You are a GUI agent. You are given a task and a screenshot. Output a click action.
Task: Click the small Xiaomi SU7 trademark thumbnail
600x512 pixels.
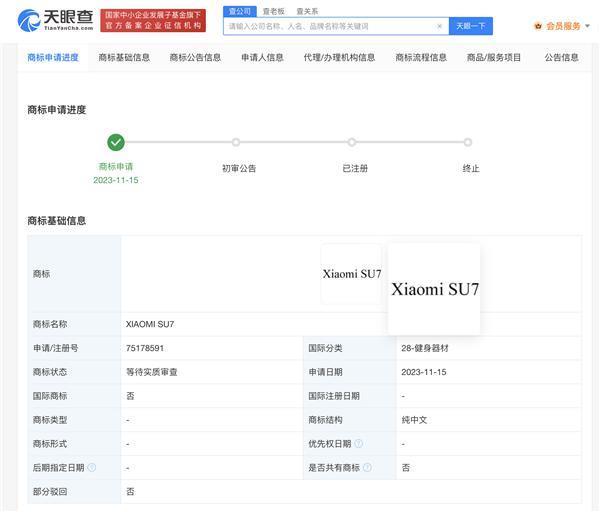point(351,274)
